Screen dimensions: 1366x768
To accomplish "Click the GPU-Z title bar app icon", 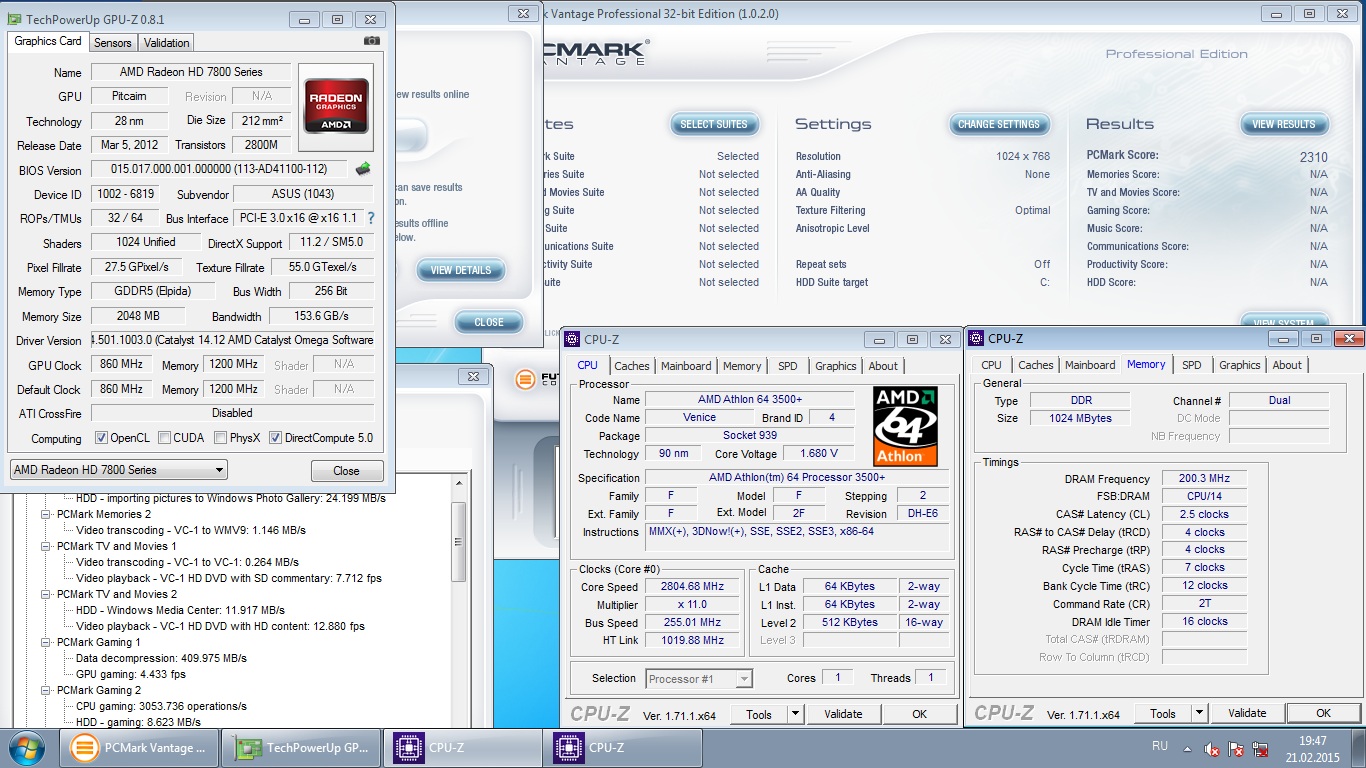I will [12, 19].
